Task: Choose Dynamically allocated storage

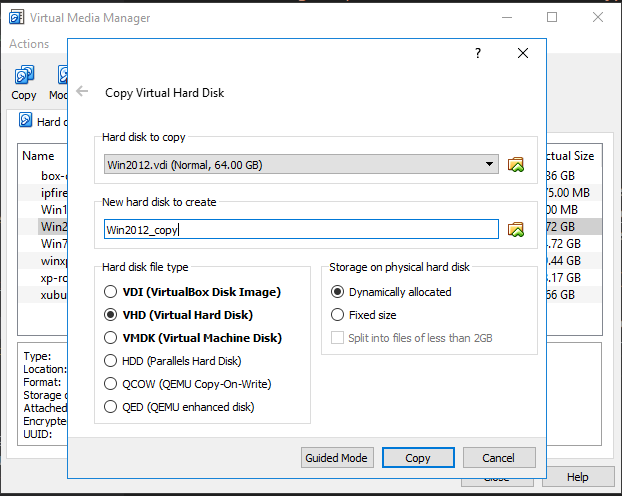Action: coord(391,292)
